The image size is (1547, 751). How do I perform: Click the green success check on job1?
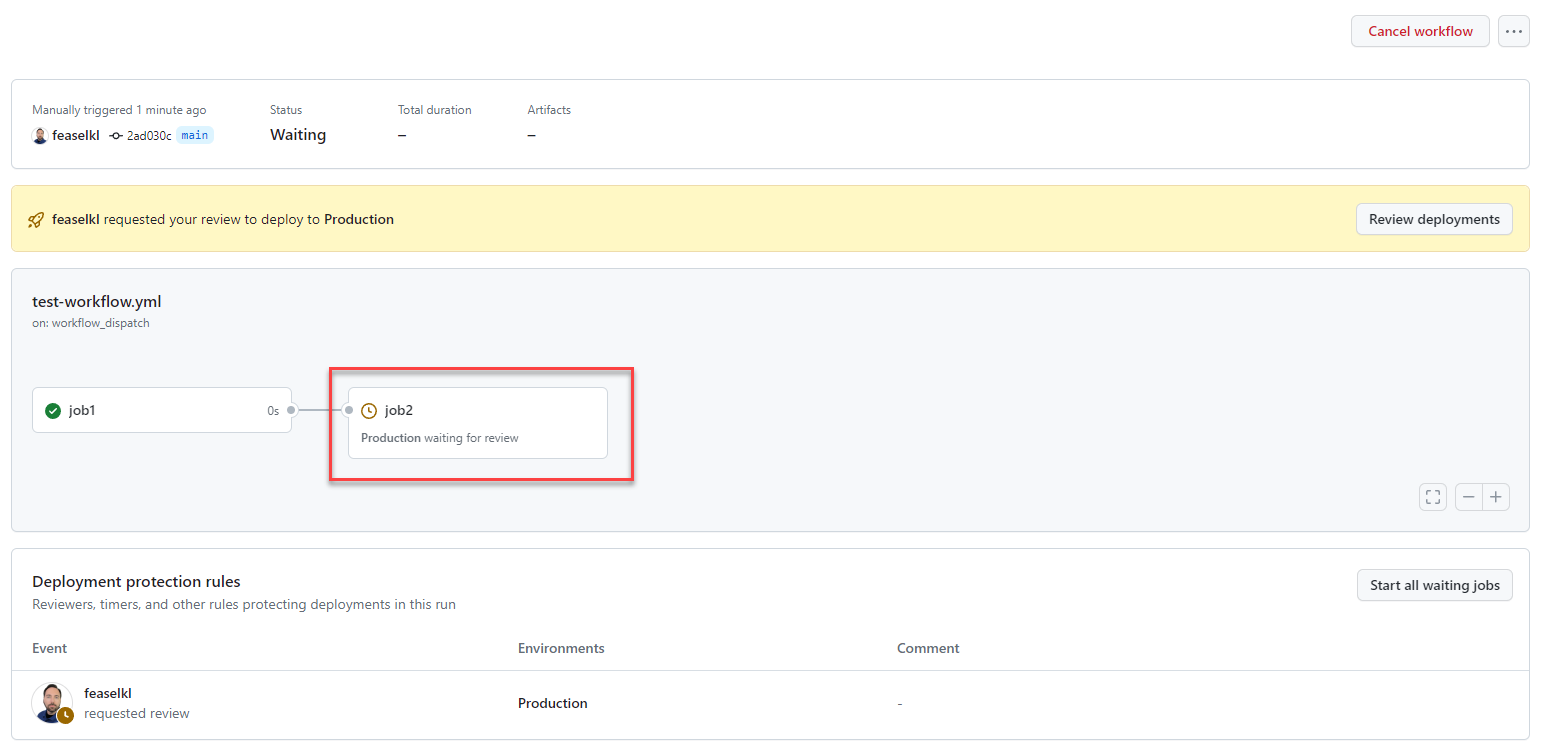[x=53, y=410]
